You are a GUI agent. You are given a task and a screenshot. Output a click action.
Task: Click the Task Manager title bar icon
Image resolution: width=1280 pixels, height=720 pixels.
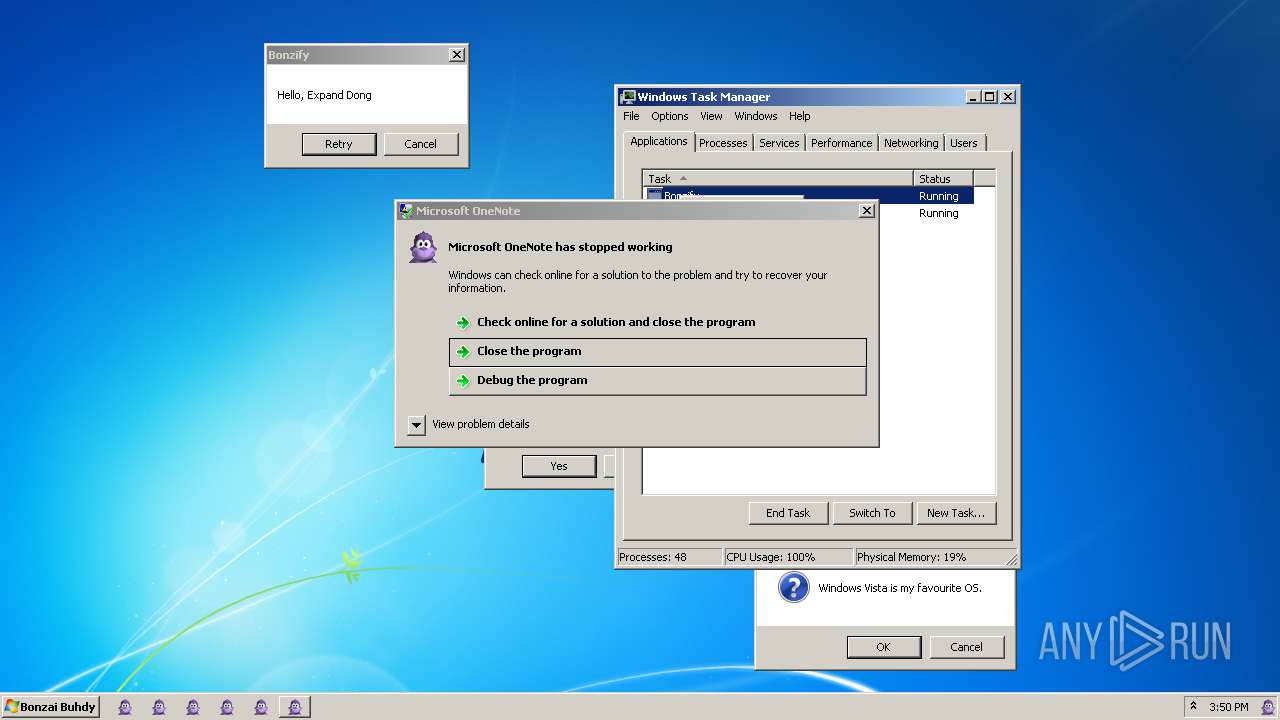628,97
